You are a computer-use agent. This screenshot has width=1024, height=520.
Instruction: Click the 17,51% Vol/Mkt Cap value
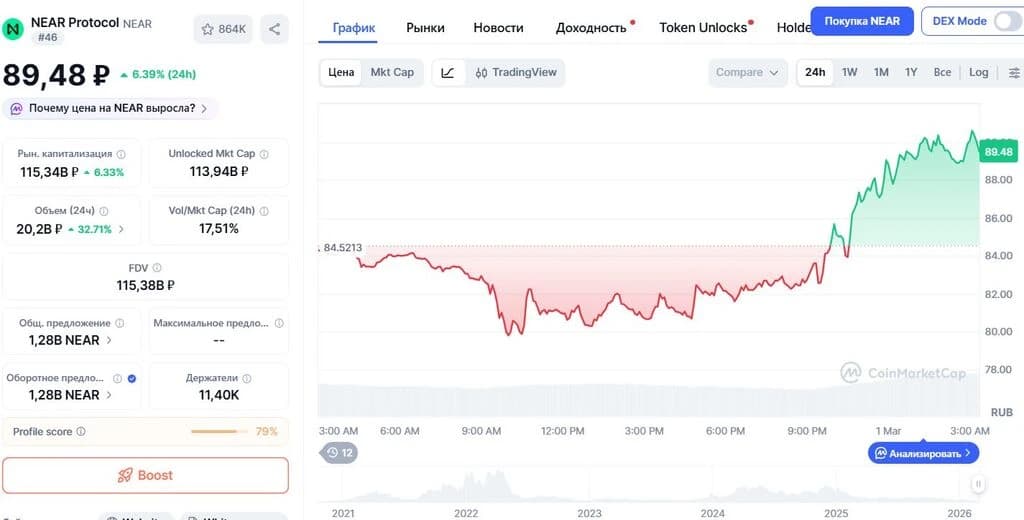[219, 229]
